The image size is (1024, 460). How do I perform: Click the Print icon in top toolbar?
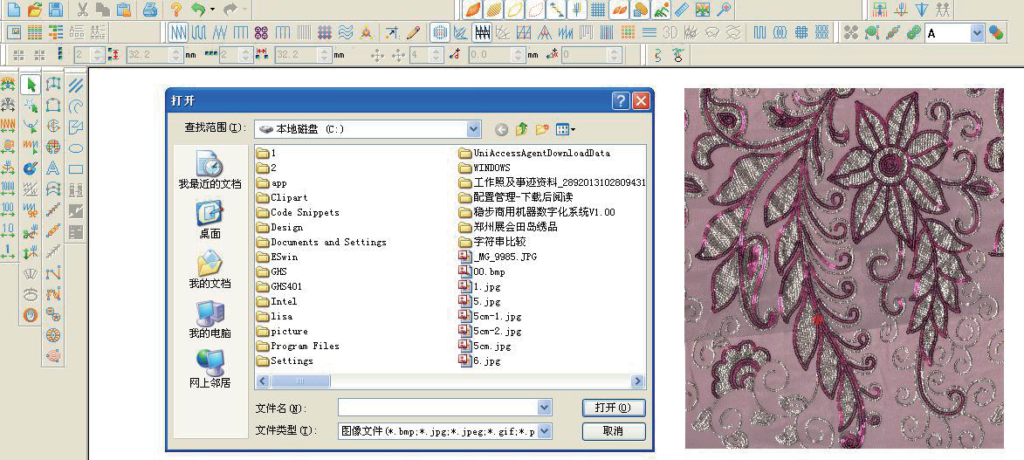point(149,10)
